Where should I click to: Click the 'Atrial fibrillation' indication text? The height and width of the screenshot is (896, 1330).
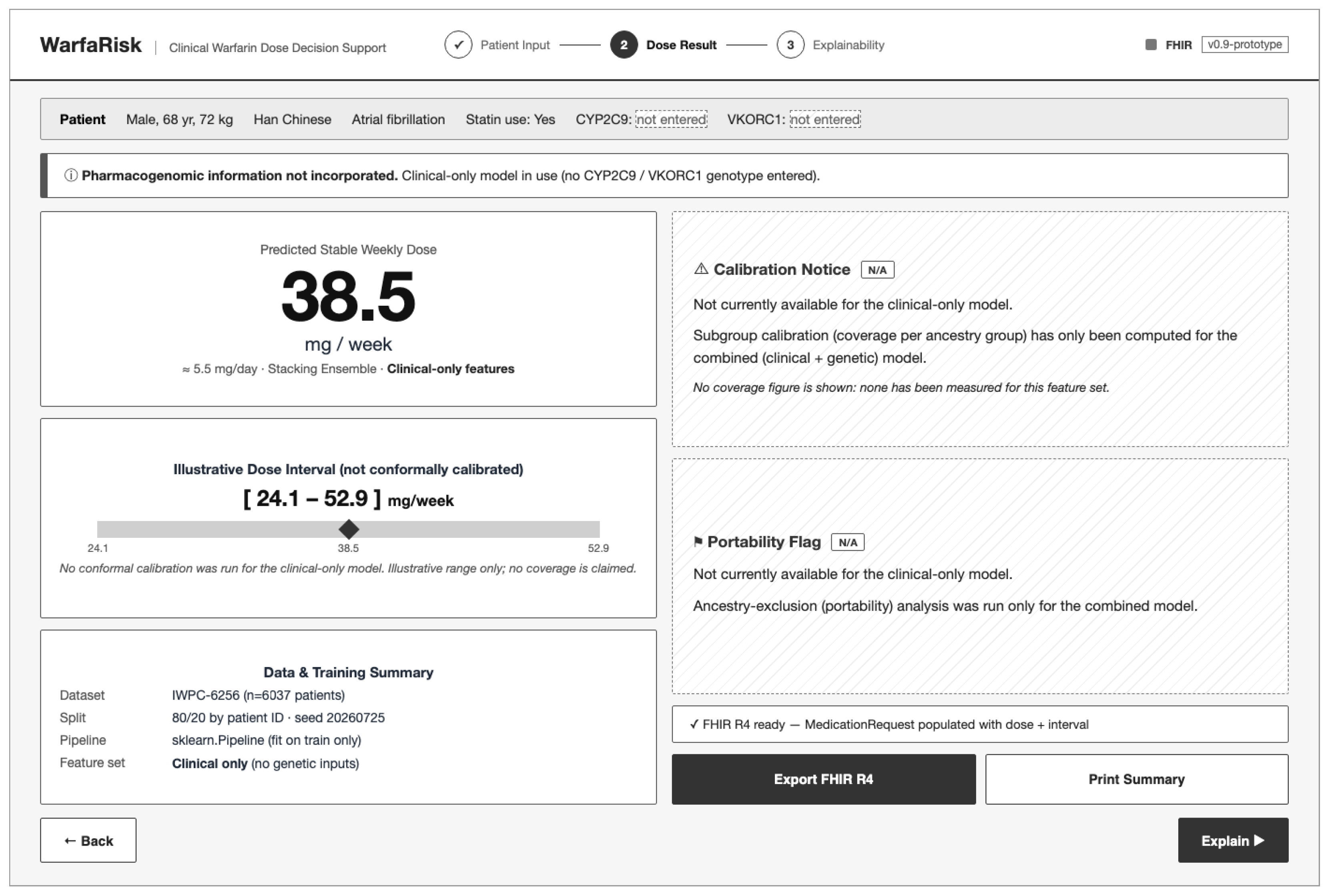point(398,119)
